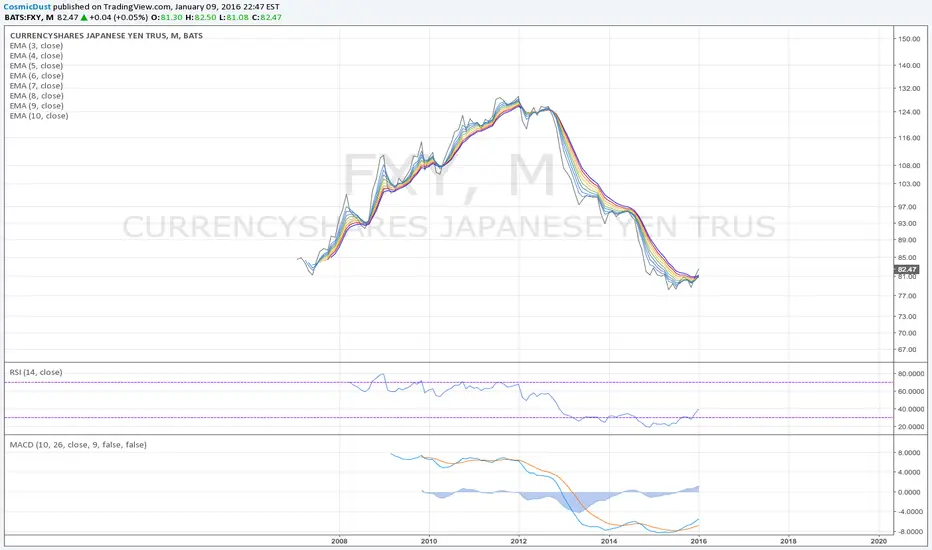Click the open value O:81.30 in header

pos(167,17)
